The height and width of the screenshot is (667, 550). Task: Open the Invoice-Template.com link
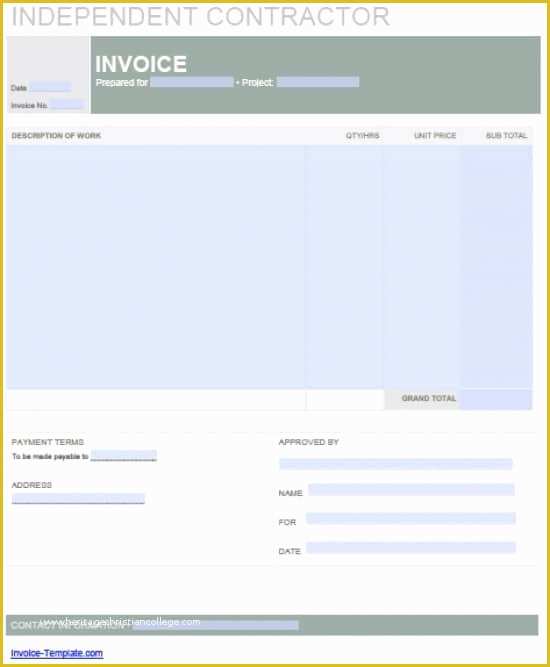point(57,653)
